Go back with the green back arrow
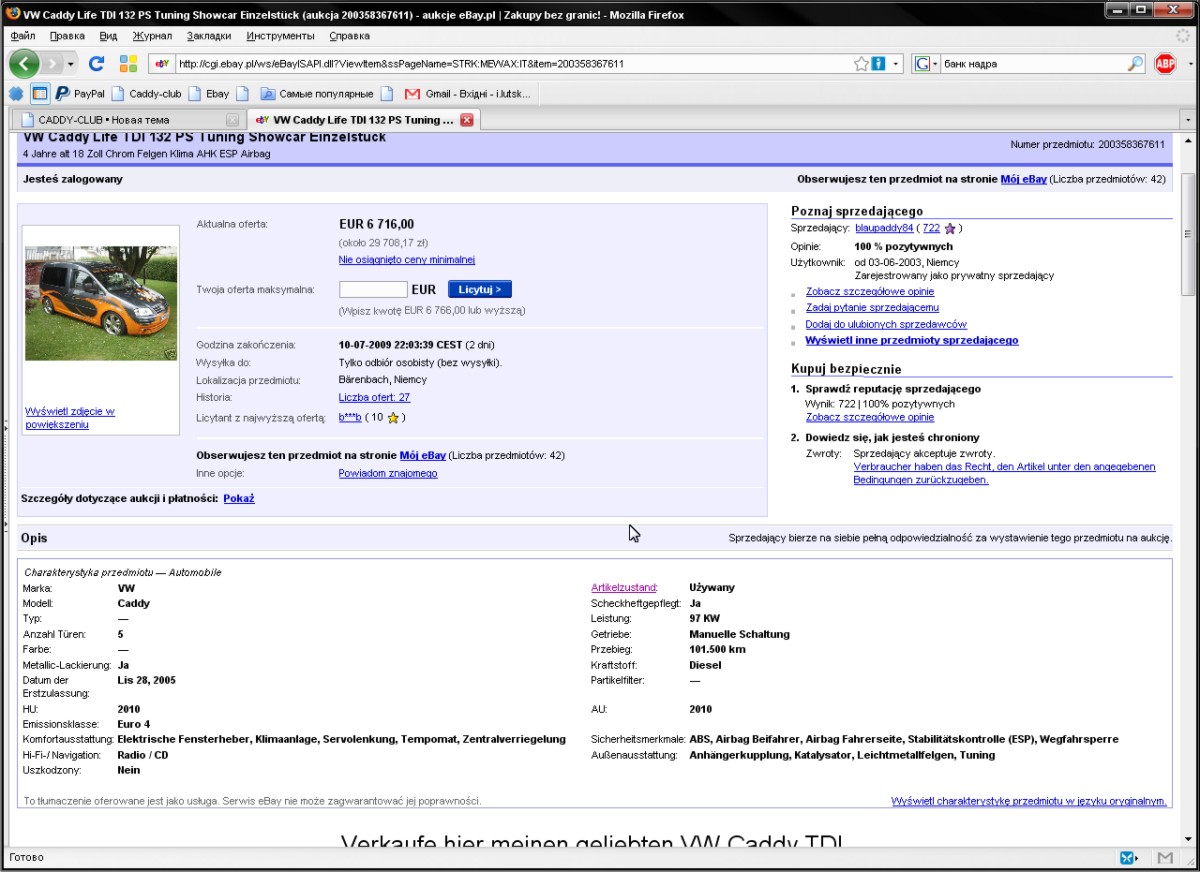Viewport: 1200px width, 872px height. pyautogui.click(x=24, y=63)
